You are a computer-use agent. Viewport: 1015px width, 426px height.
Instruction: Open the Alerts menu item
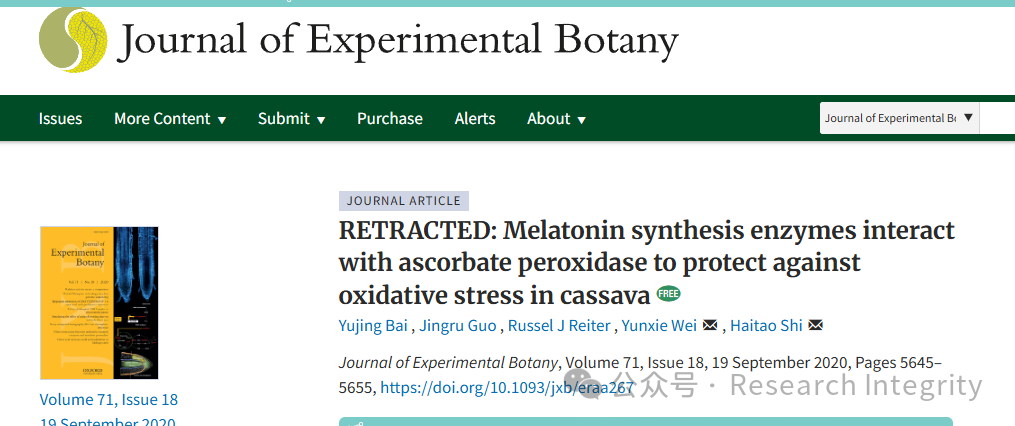474,118
